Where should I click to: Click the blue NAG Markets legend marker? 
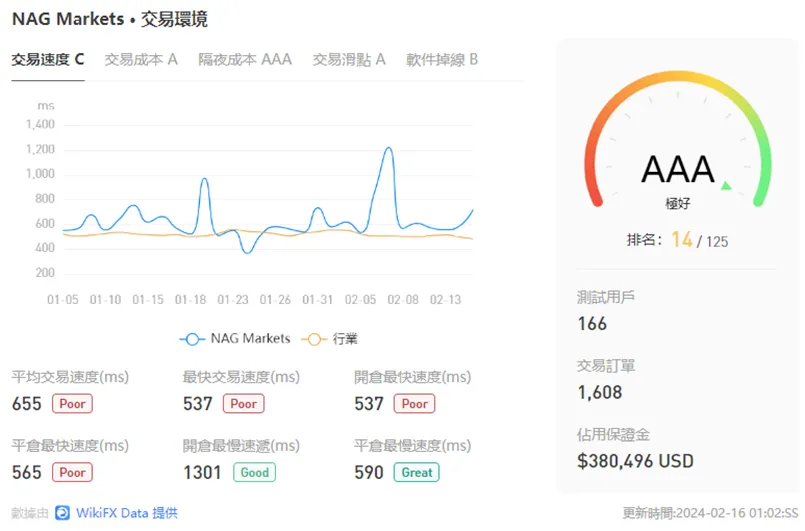tap(193, 339)
